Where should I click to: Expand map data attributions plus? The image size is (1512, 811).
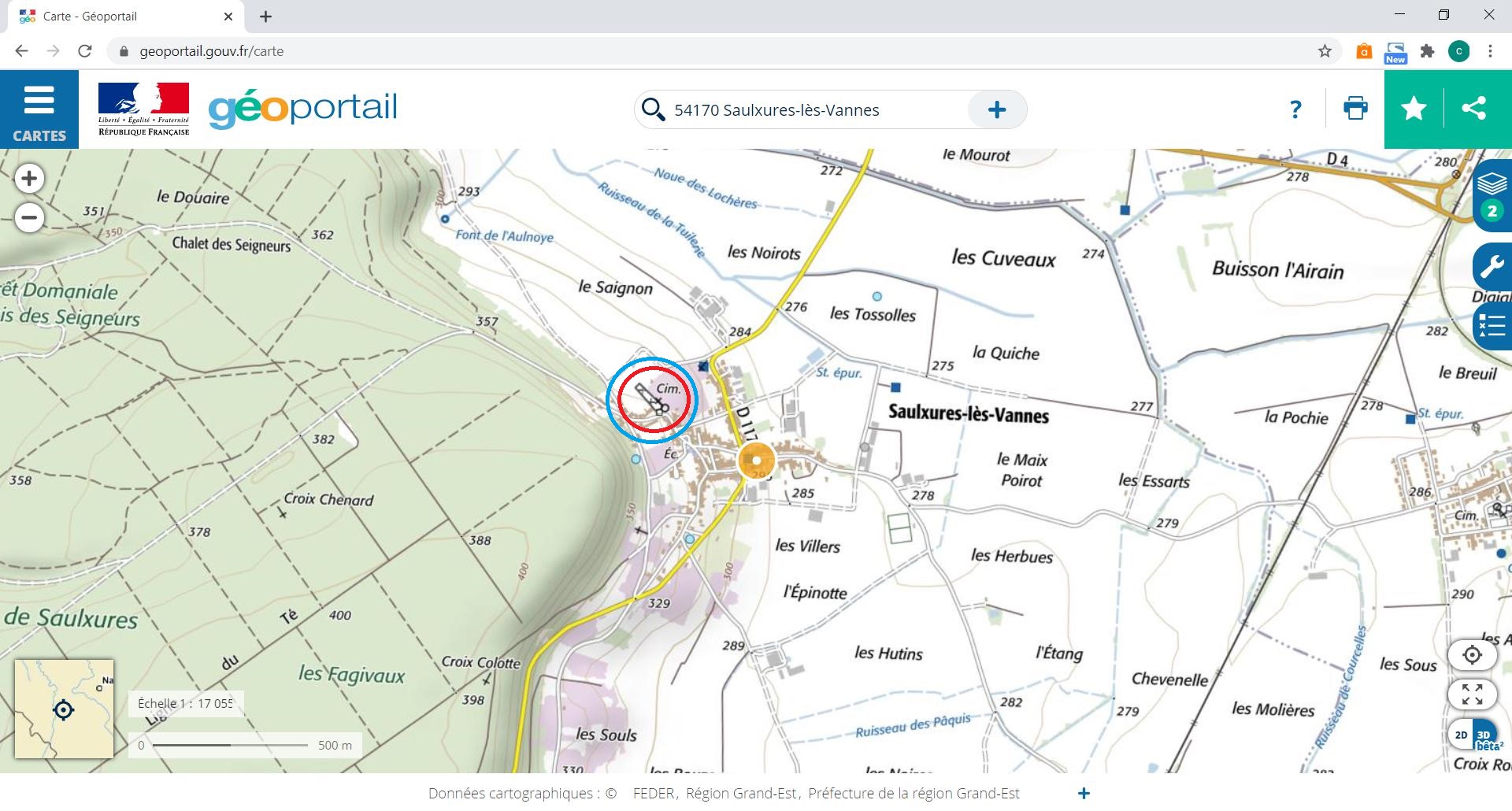pos(1084,793)
